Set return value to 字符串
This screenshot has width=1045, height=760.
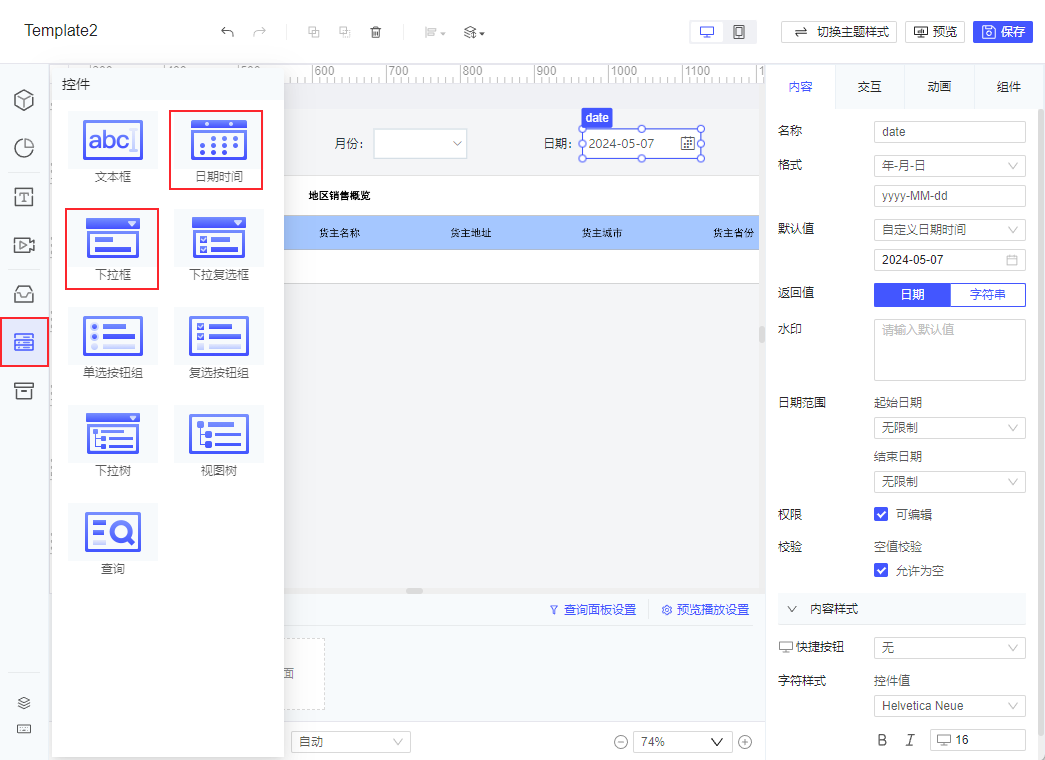click(988, 295)
